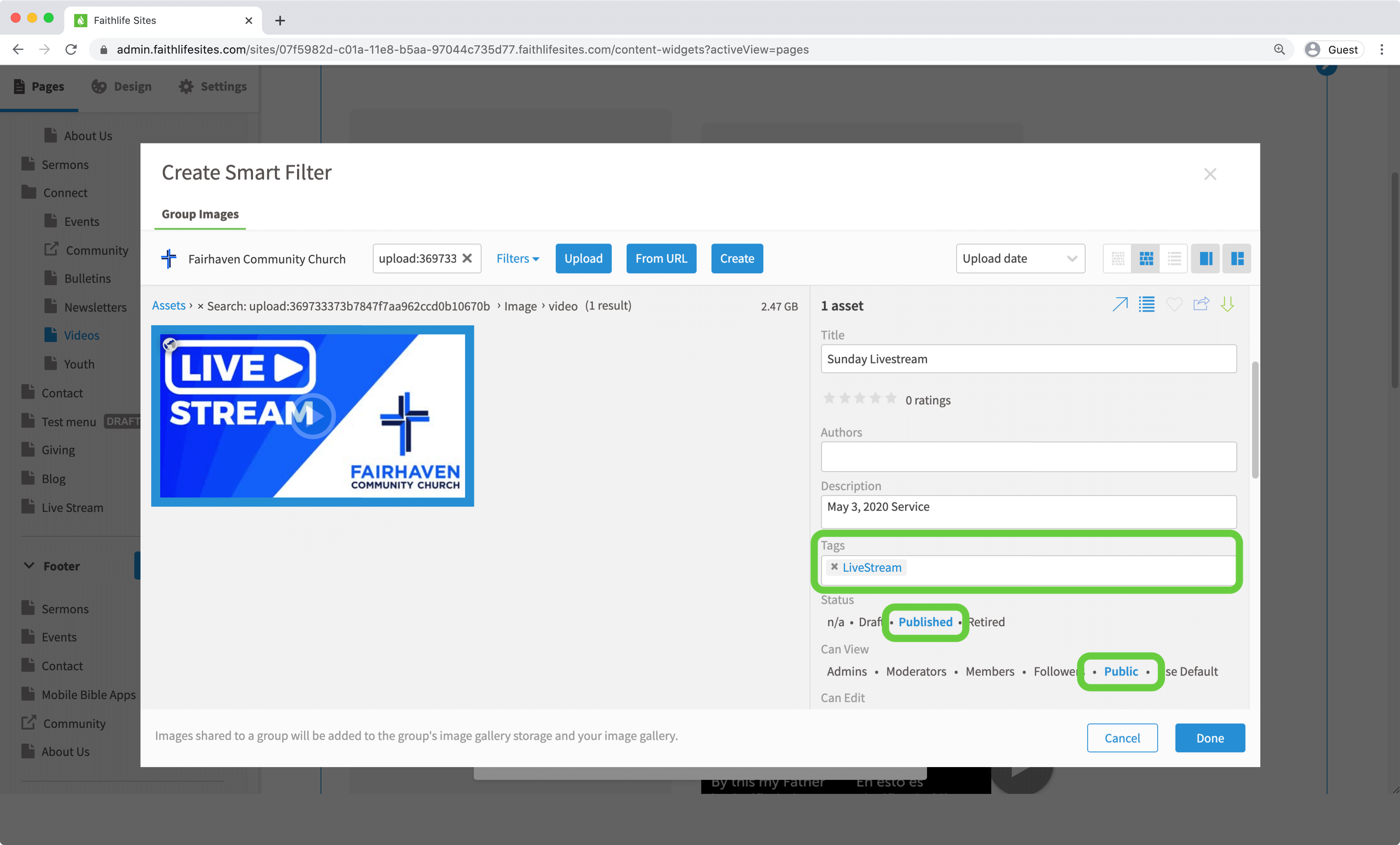Toggle the details side panel
Viewport: 1400px width, 845px height.
coord(1206,258)
